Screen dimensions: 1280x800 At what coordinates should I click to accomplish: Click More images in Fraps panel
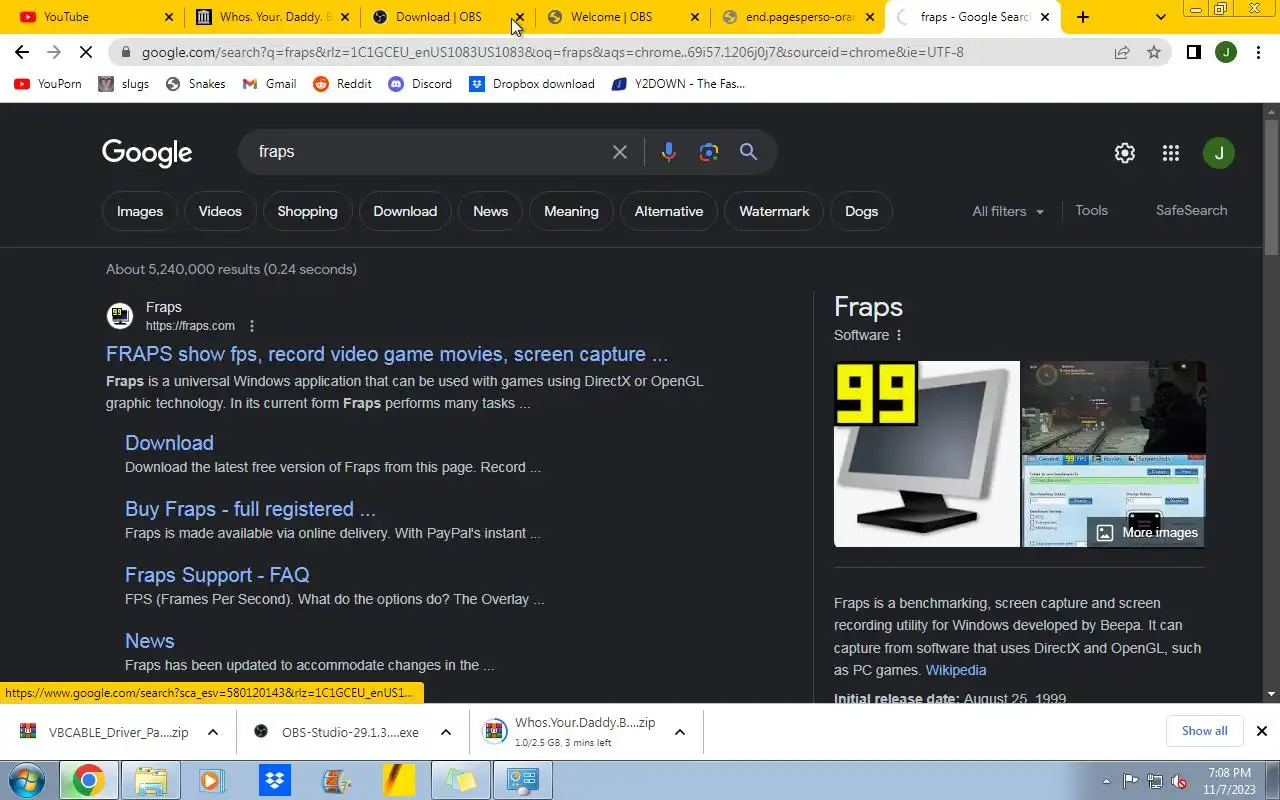tap(1146, 532)
